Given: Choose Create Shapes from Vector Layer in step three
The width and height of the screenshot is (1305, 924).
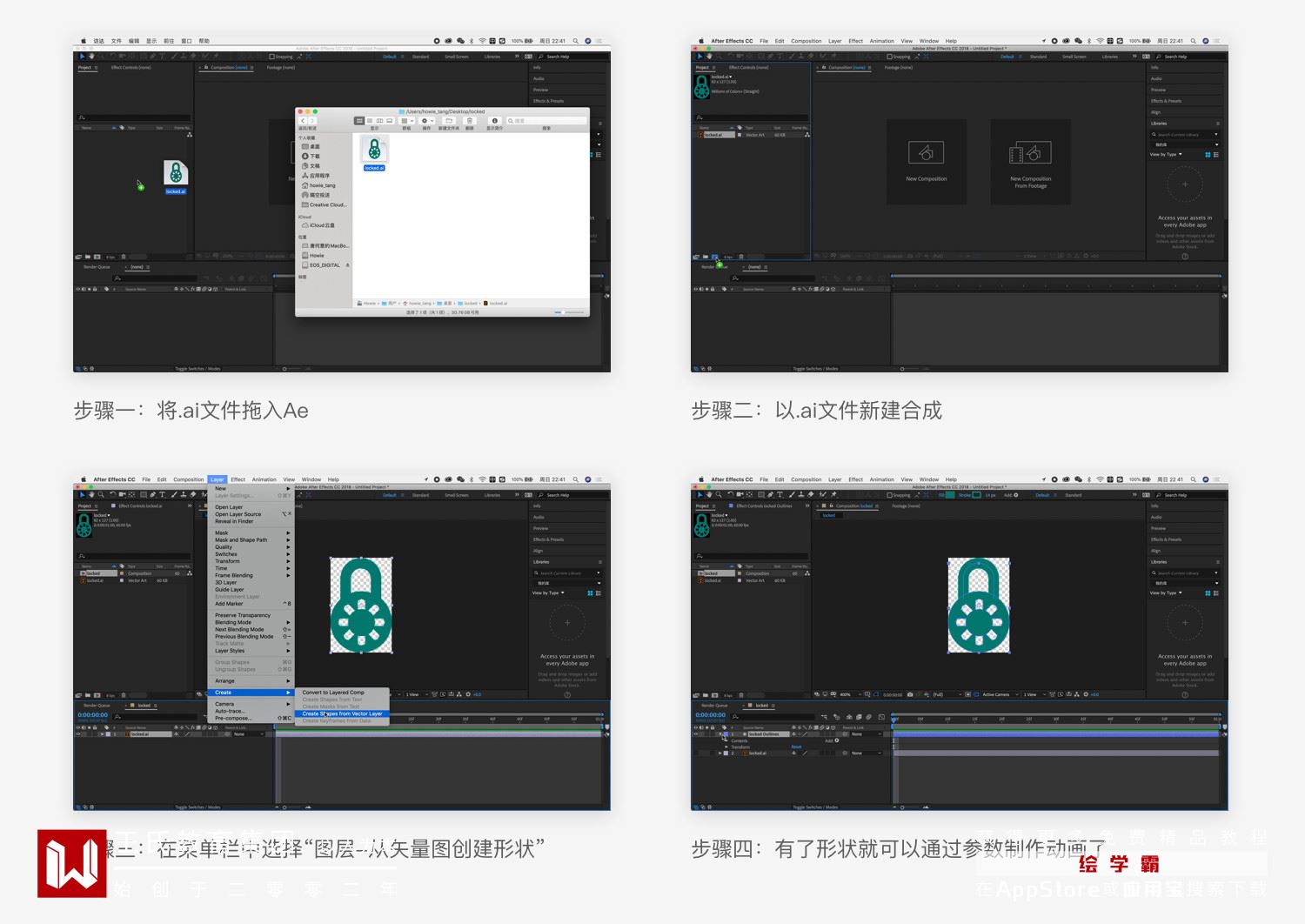Looking at the screenshot, I should tap(342, 713).
